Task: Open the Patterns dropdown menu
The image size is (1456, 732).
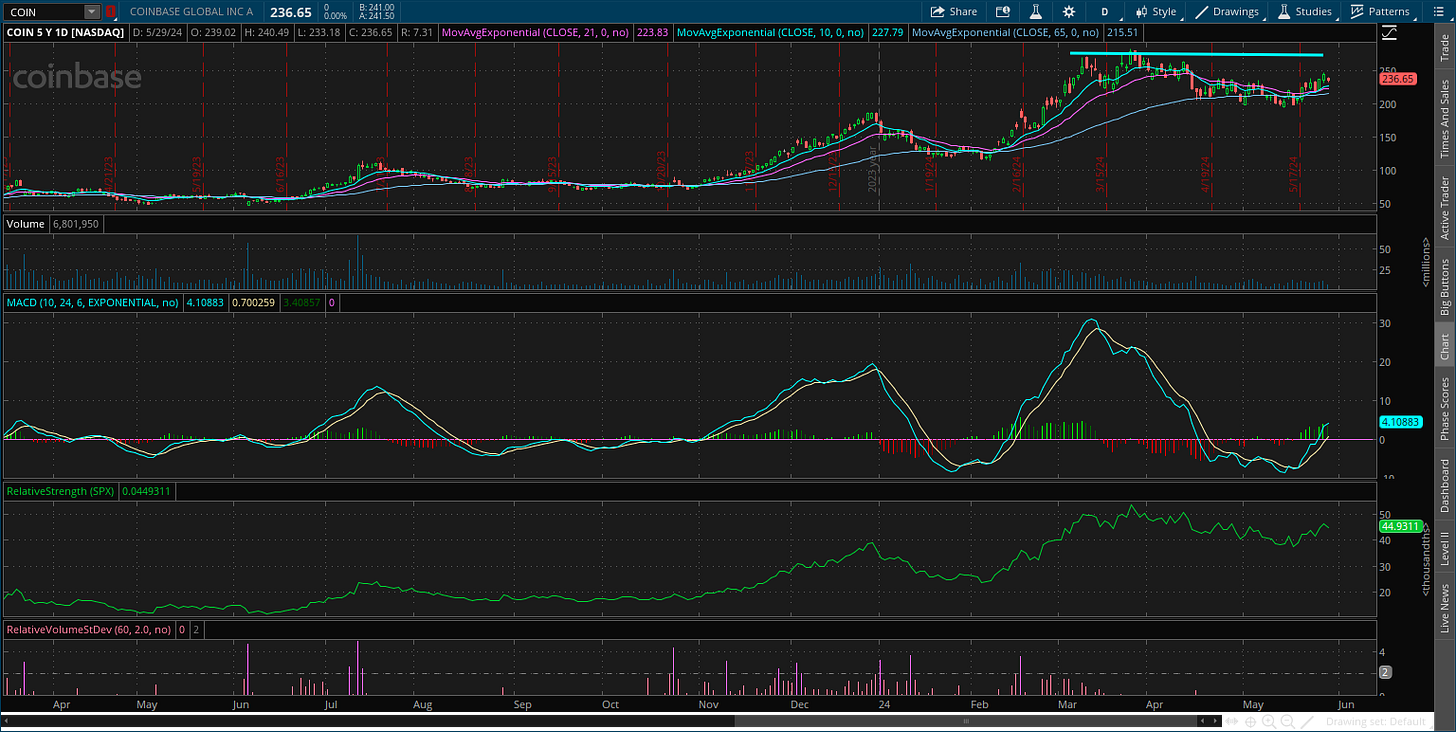Action: pos(1379,12)
